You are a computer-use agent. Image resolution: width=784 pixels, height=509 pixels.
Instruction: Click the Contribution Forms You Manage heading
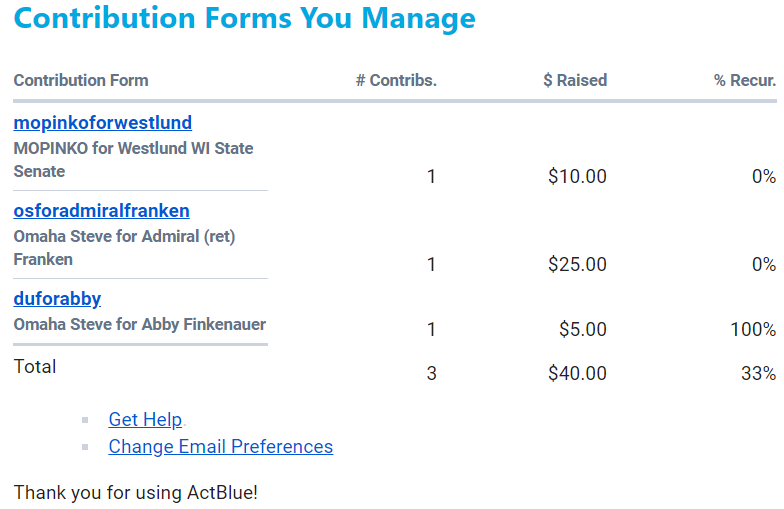click(x=245, y=18)
